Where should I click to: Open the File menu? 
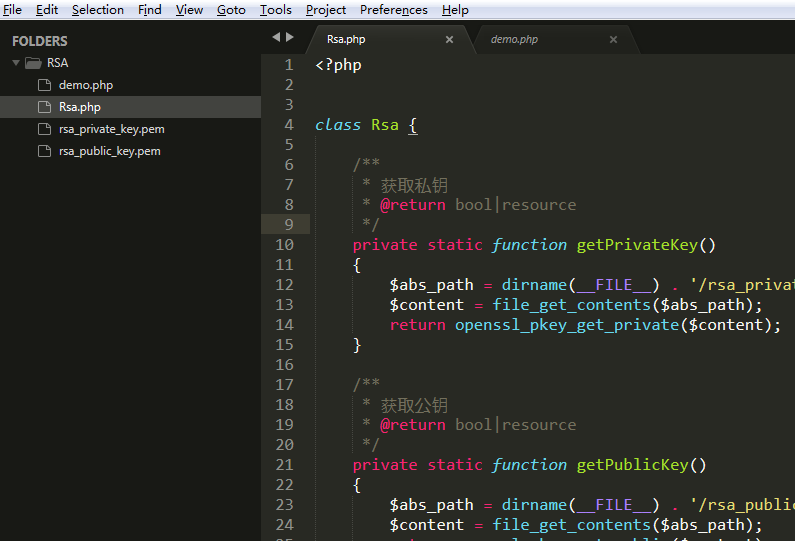(12, 10)
